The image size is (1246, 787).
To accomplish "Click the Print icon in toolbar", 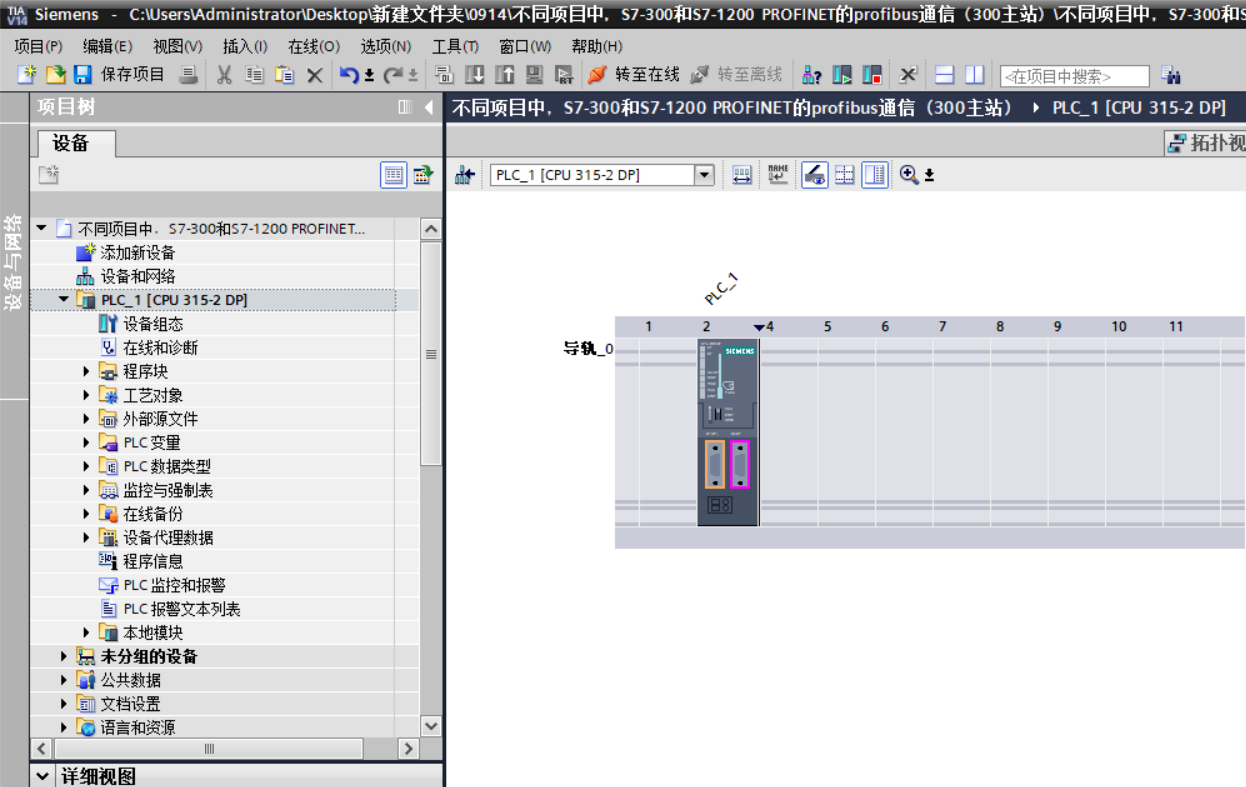I will tap(188, 75).
